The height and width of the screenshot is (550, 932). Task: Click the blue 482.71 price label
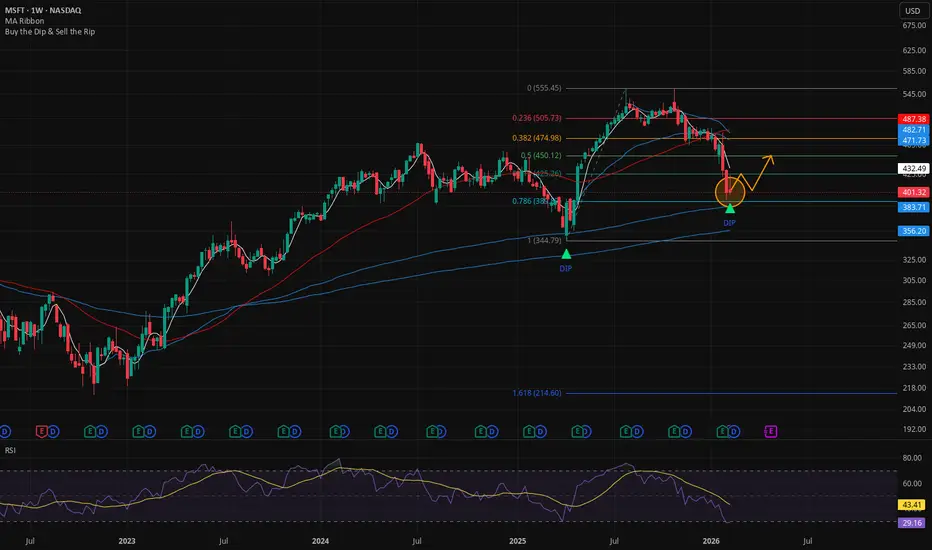click(x=913, y=130)
